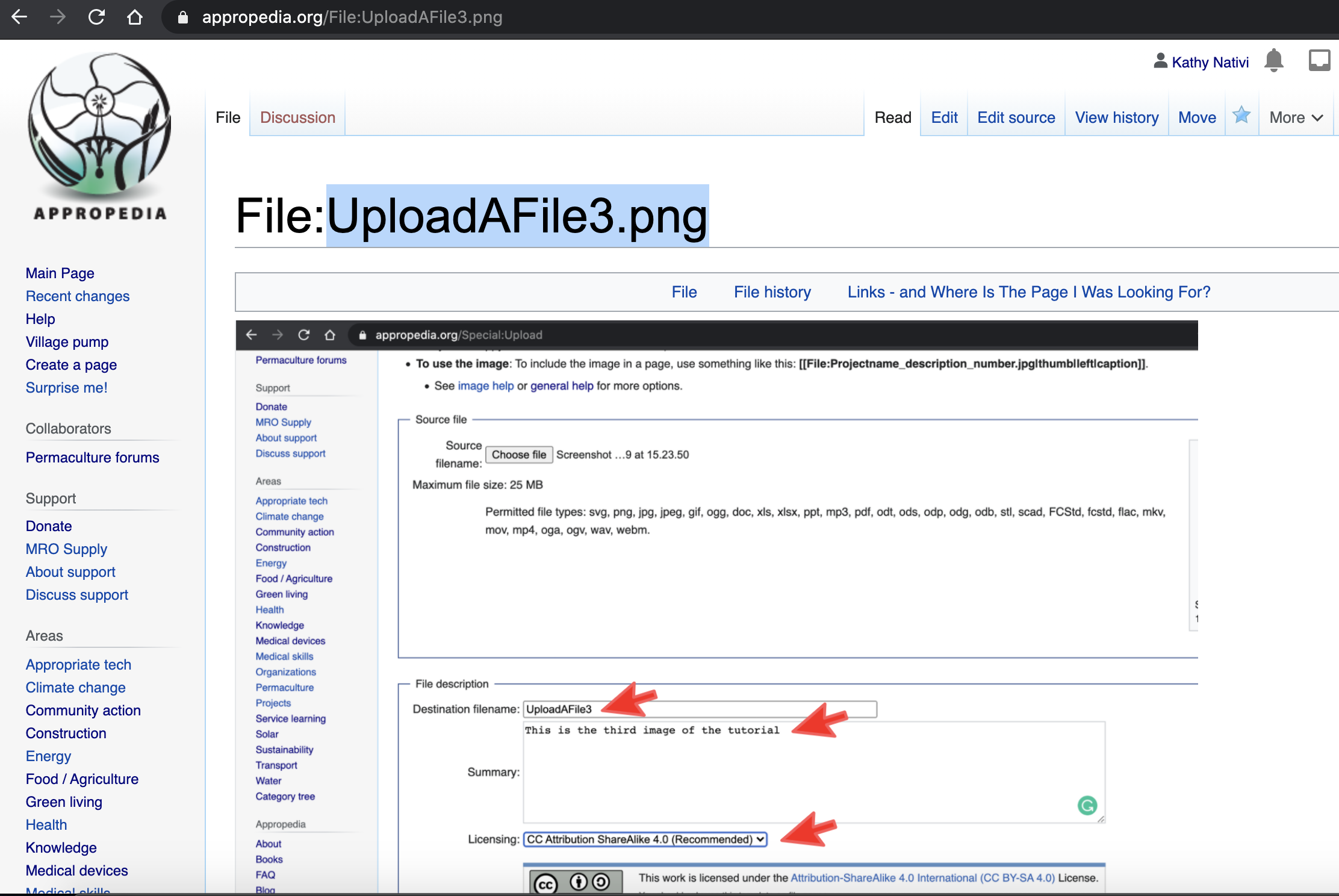The image size is (1339, 896).
Task: Expand the More dropdown menu
Action: 1296,117
